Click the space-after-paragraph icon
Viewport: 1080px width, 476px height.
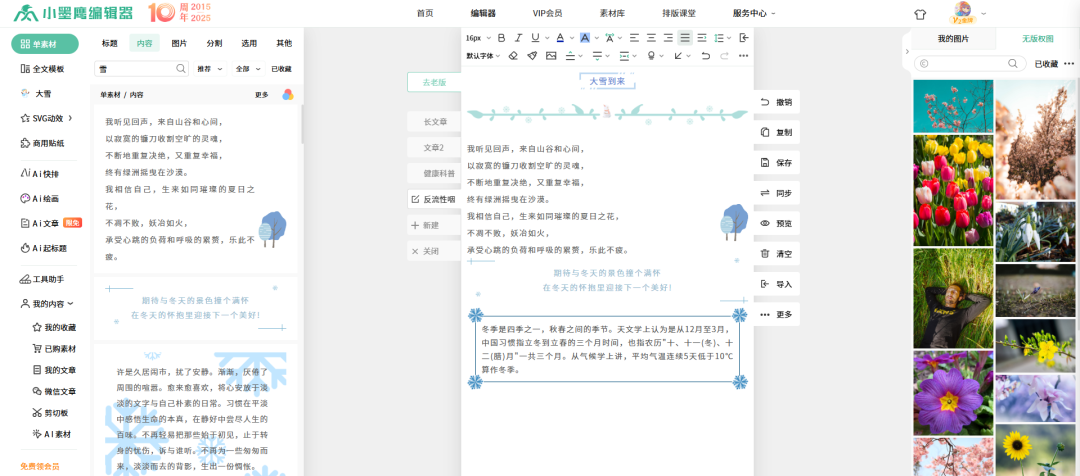(x=597, y=56)
